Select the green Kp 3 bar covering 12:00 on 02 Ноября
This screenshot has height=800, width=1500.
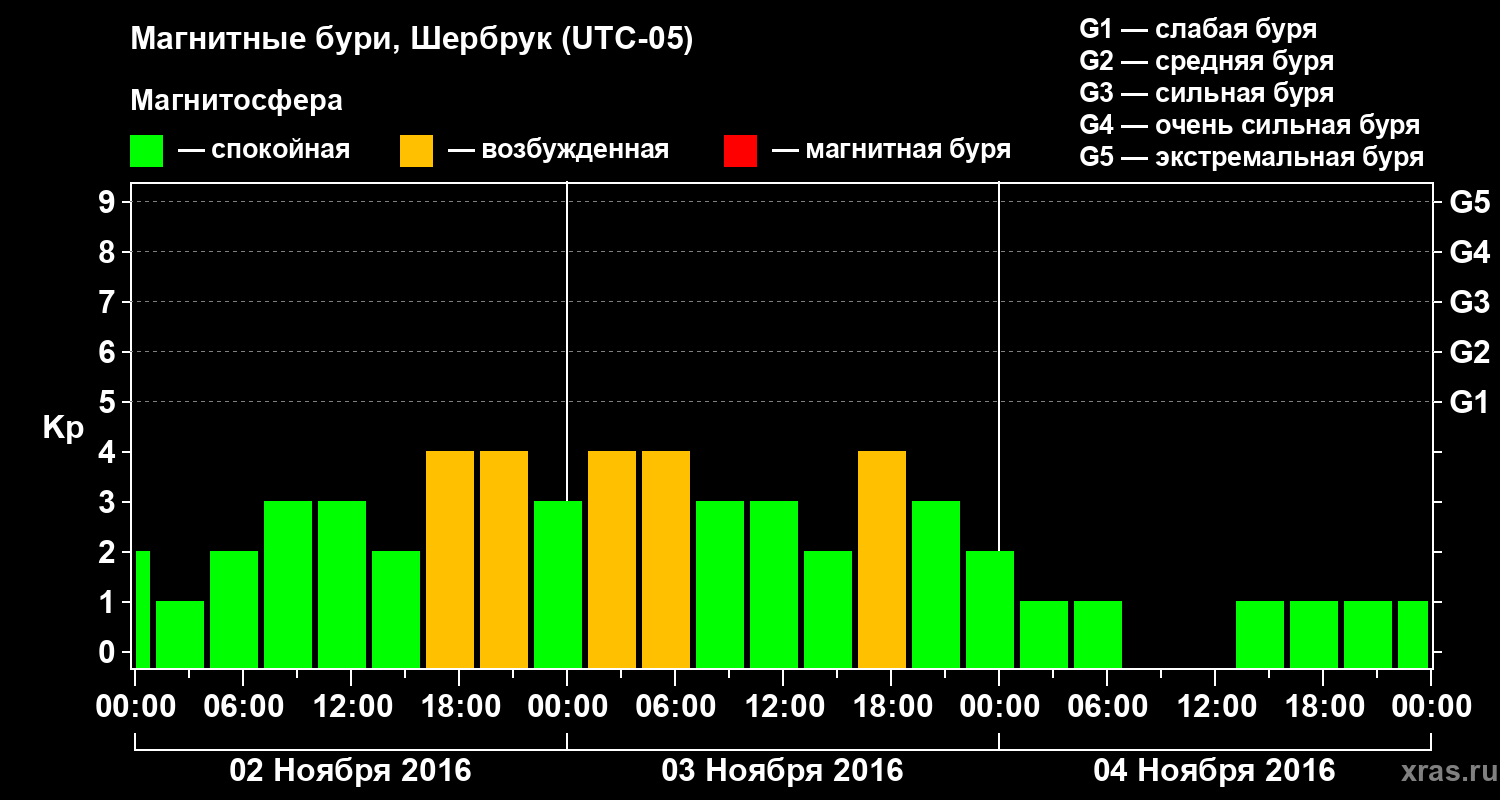(342, 585)
